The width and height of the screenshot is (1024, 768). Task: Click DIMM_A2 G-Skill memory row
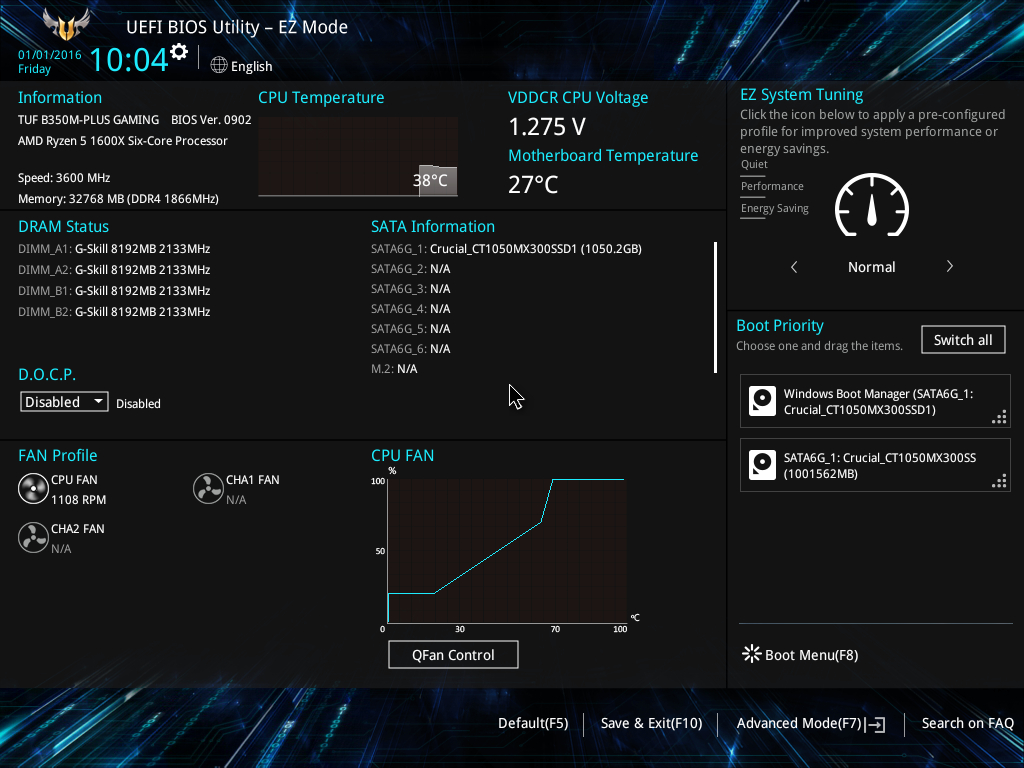point(114,270)
